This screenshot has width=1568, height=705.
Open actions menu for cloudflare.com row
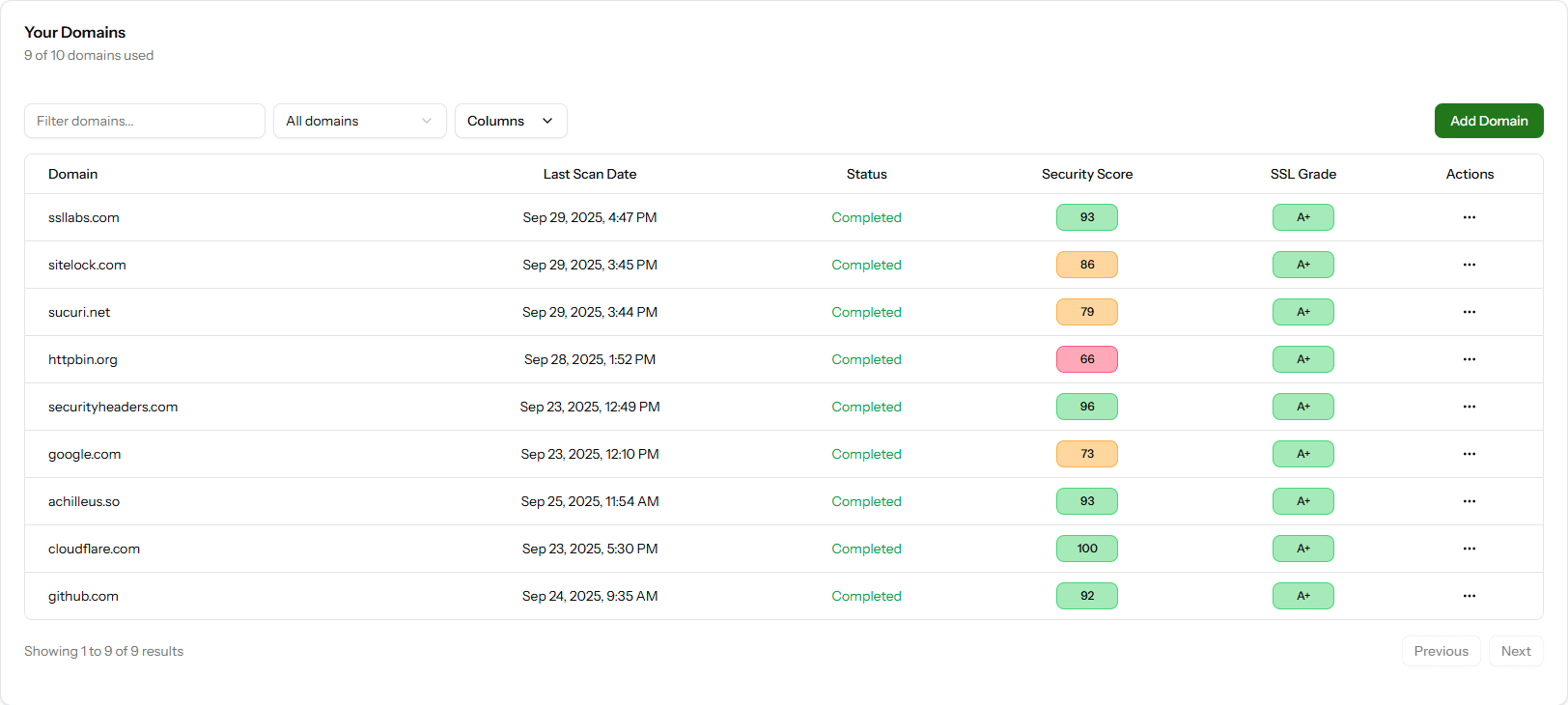click(1469, 549)
